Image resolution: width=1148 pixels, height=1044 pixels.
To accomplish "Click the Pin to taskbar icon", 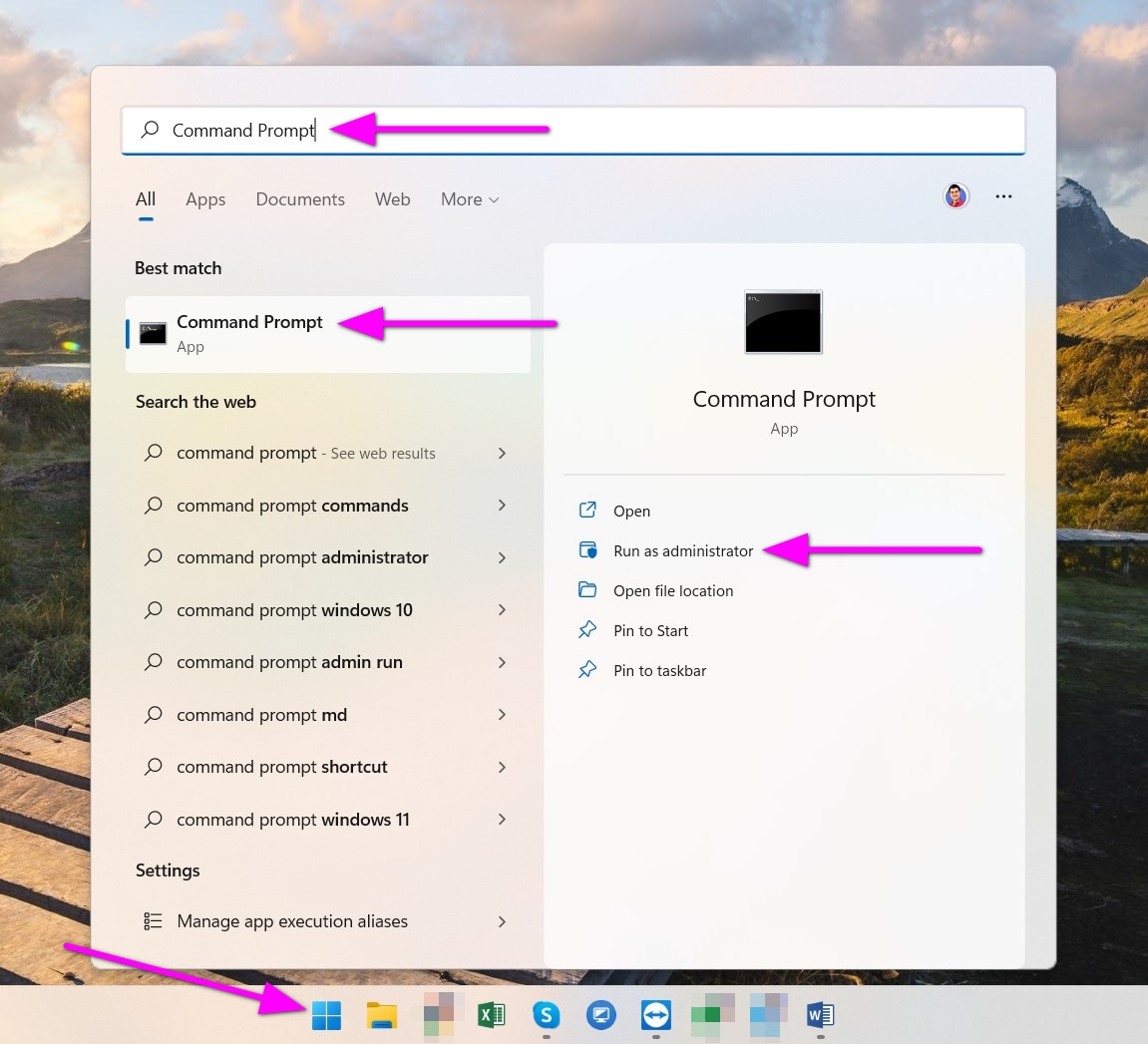I will [588, 670].
